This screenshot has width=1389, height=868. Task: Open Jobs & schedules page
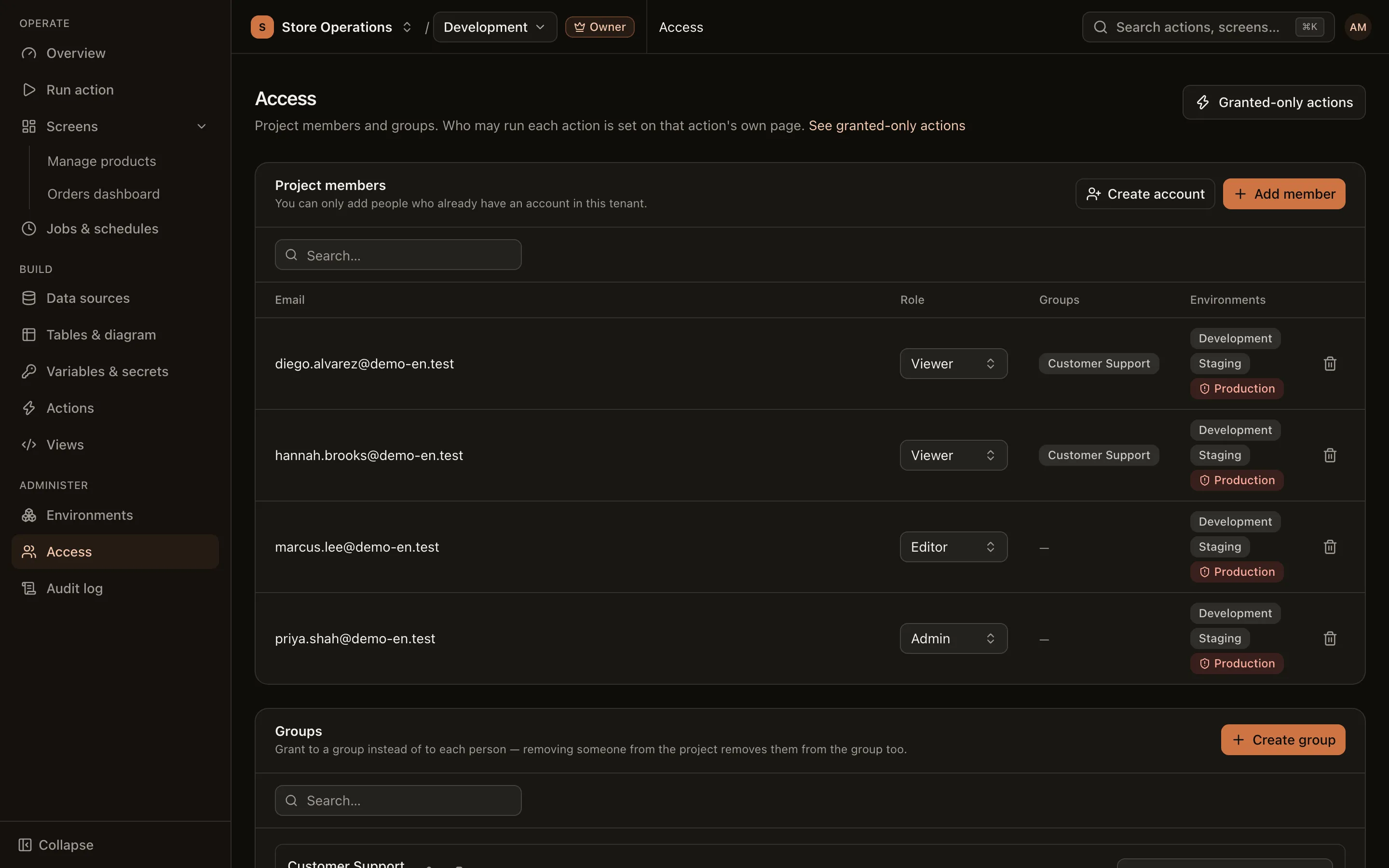click(115, 229)
